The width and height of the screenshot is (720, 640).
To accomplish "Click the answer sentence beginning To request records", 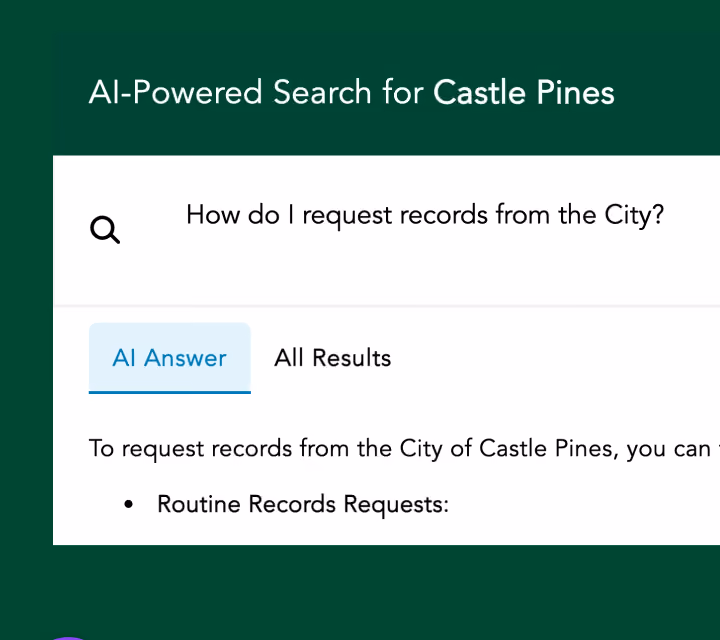I will tap(404, 448).
